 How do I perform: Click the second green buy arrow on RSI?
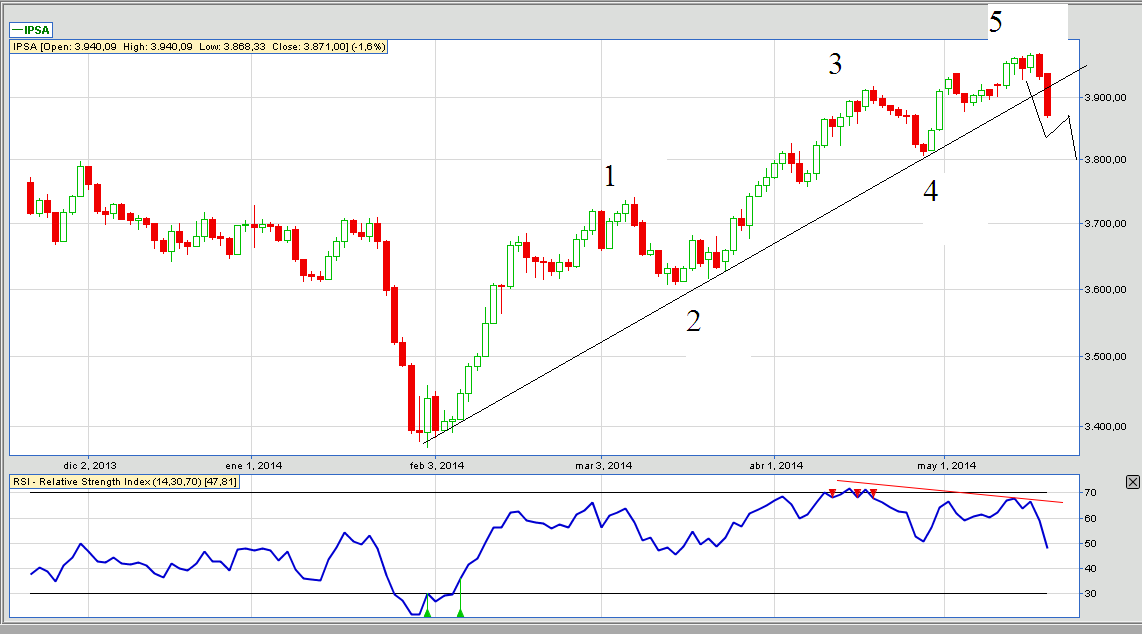tap(460, 613)
